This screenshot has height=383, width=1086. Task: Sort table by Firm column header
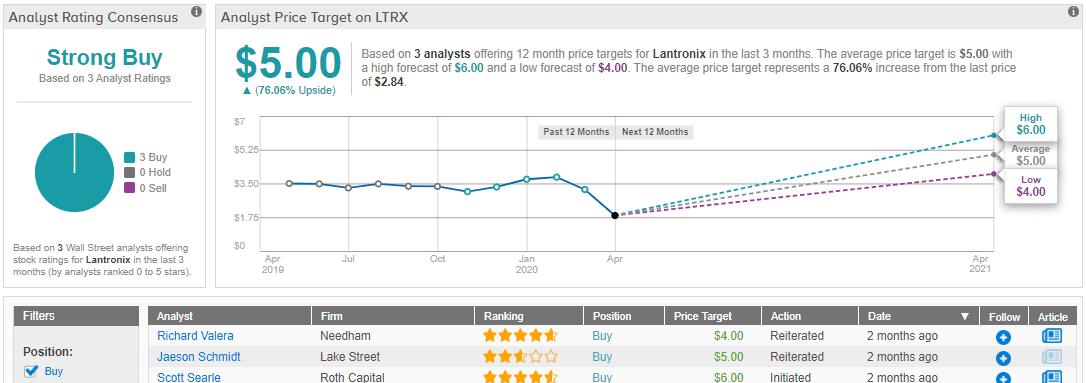[393, 317]
